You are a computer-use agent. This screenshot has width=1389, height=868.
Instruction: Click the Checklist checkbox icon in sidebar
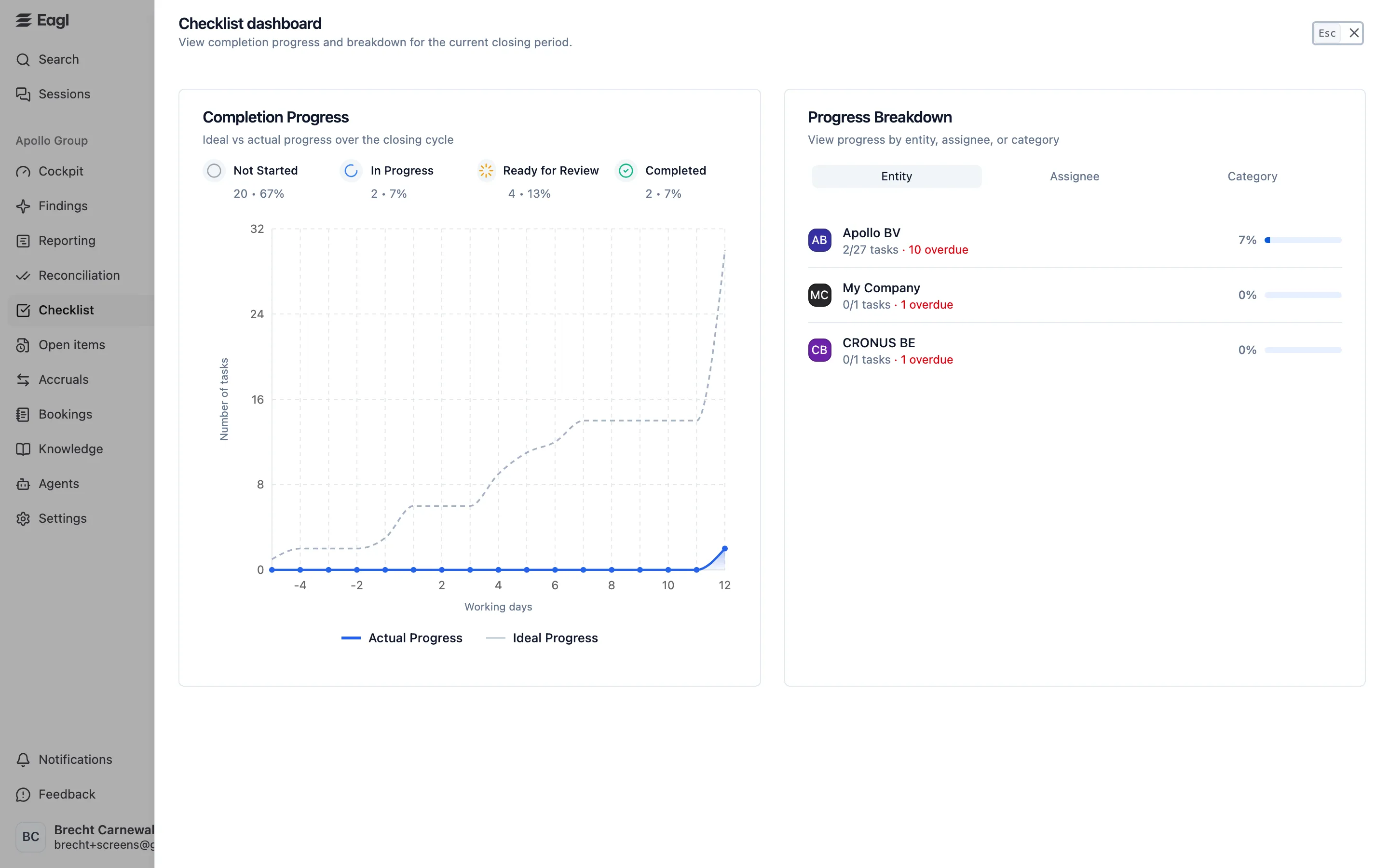pyautogui.click(x=23, y=311)
